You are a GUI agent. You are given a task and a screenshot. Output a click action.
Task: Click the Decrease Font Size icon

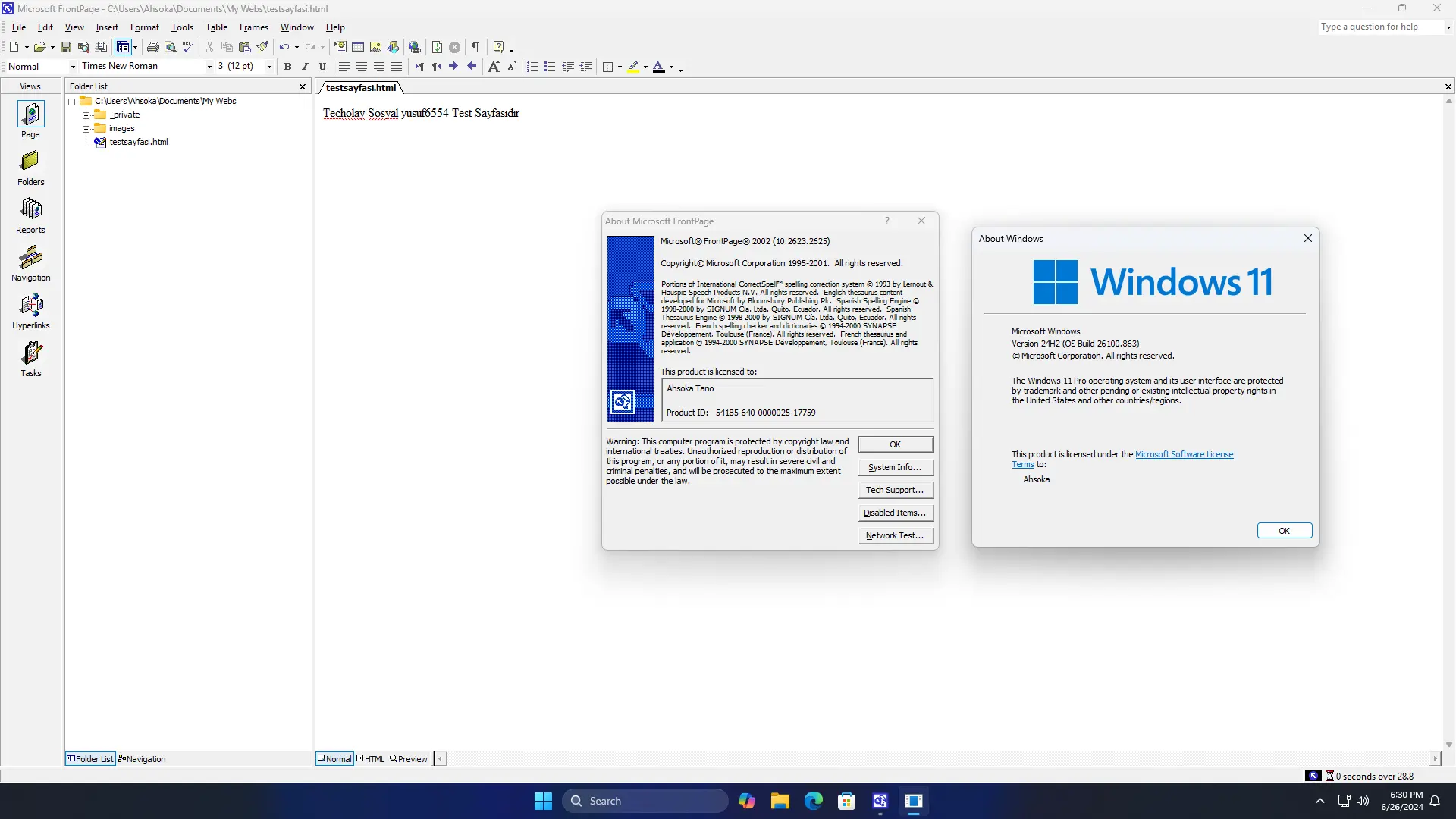tap(512, 67)
